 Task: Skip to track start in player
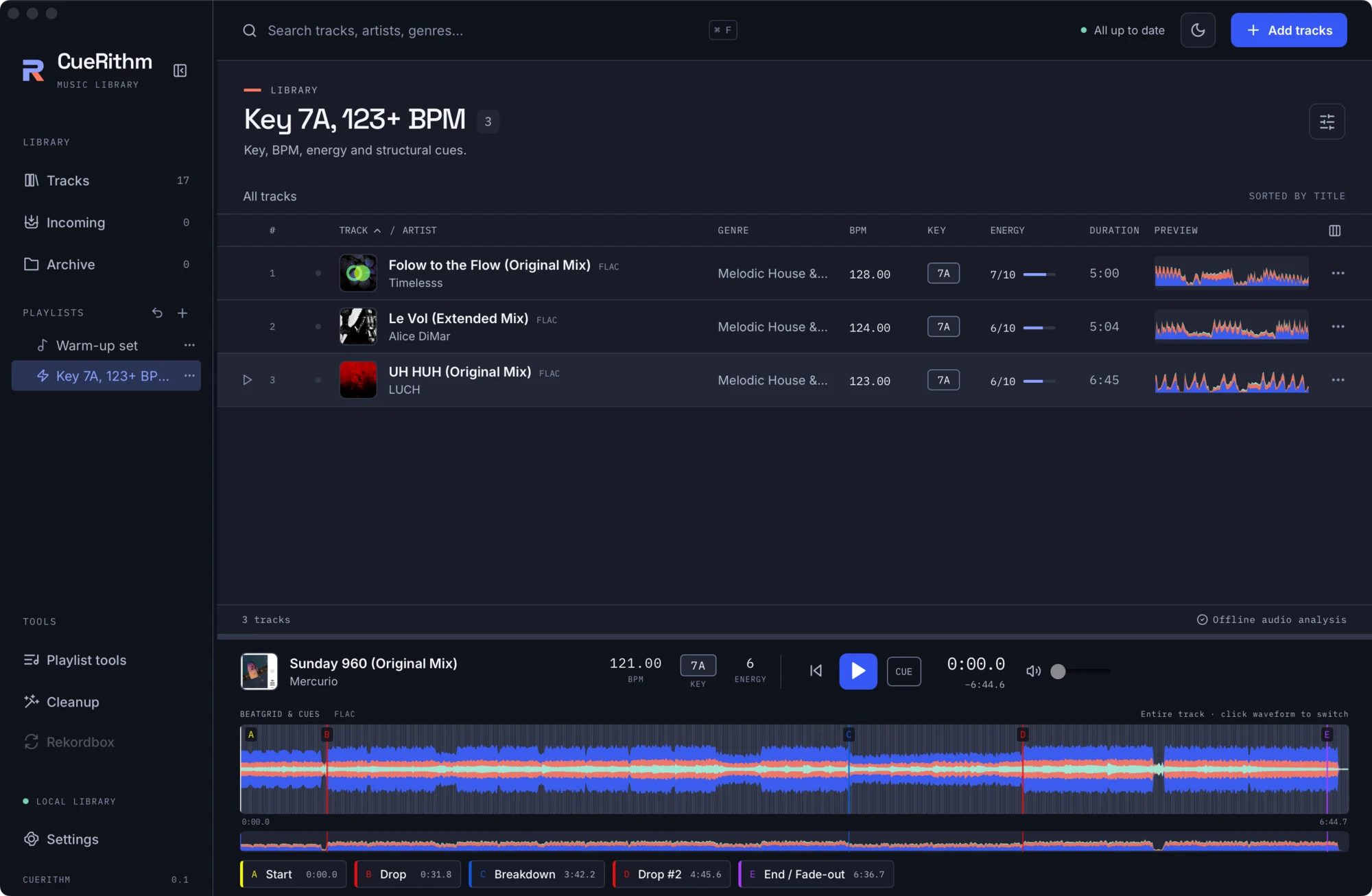tap(816, 671)
